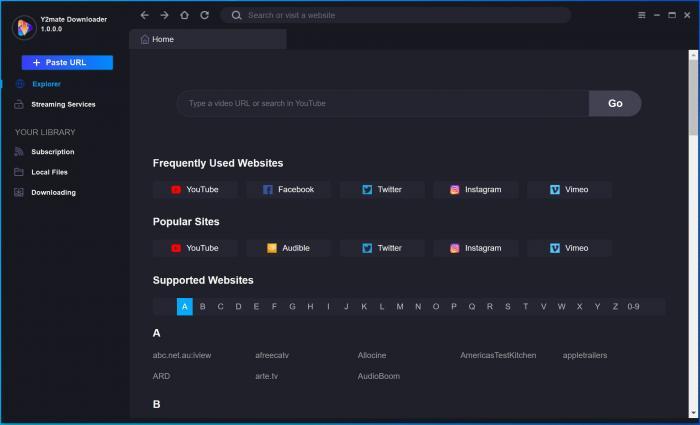Image resolution: width=700 pixels, height=425 pixels.
Task: Open the arte.tv link
Action: pyautogui.click(x=267, y=376)
